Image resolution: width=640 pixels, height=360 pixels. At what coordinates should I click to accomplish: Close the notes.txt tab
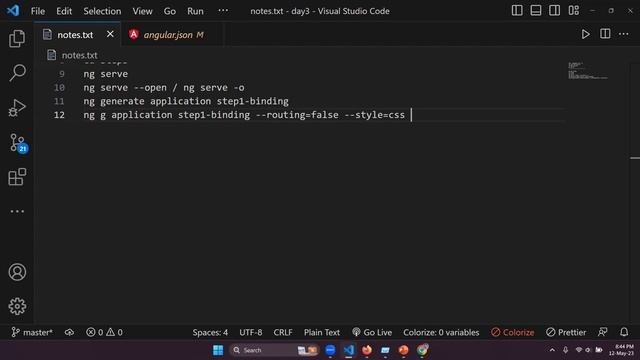(110, 34)
